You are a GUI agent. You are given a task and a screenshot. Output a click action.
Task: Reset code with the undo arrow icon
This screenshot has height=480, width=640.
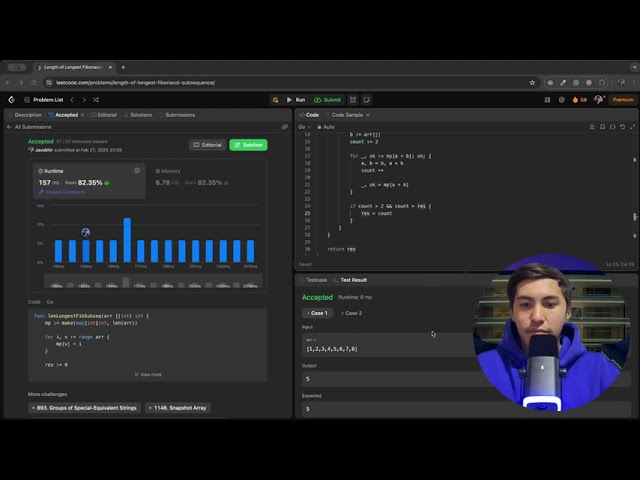click(622, 127)
